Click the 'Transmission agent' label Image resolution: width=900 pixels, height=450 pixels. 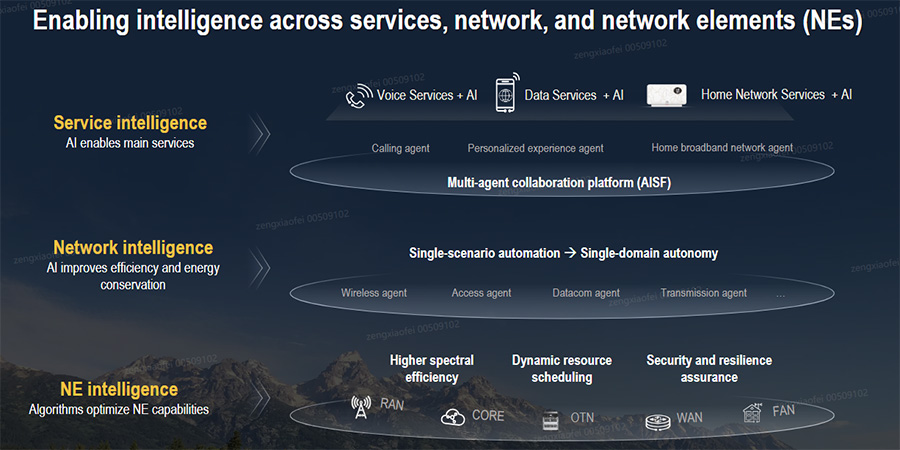point(704,293)
